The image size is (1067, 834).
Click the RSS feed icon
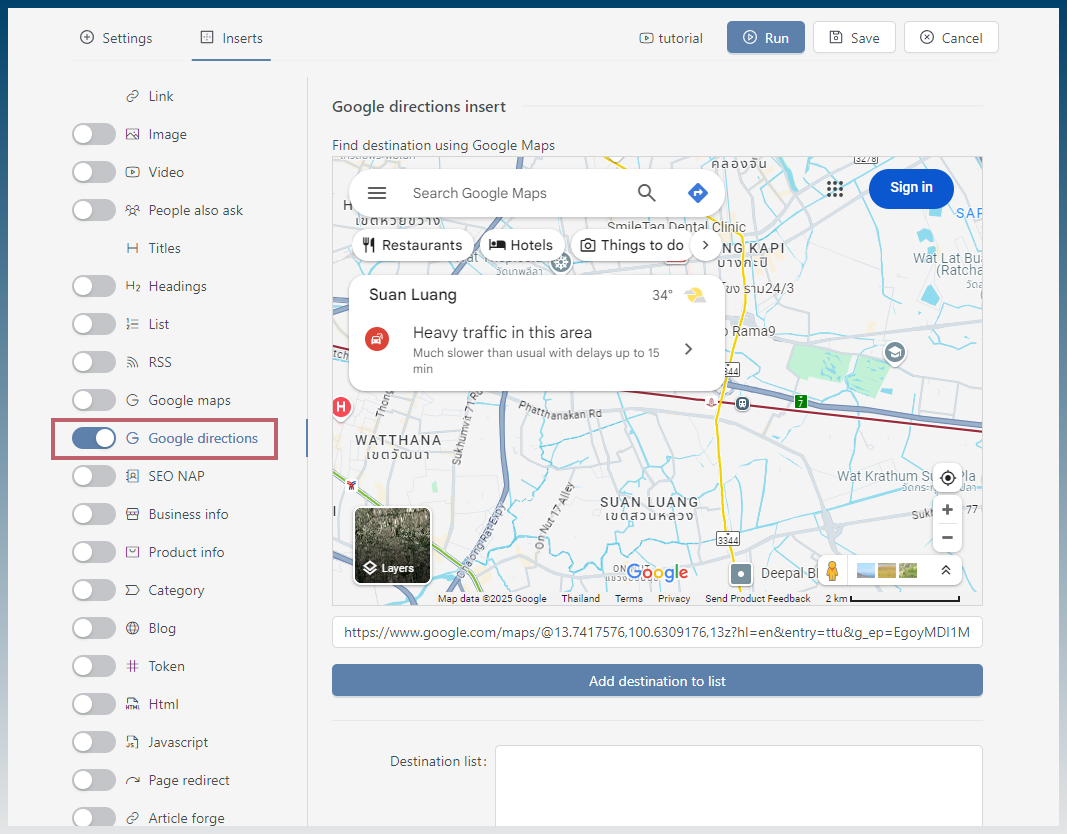coord(133,363)
